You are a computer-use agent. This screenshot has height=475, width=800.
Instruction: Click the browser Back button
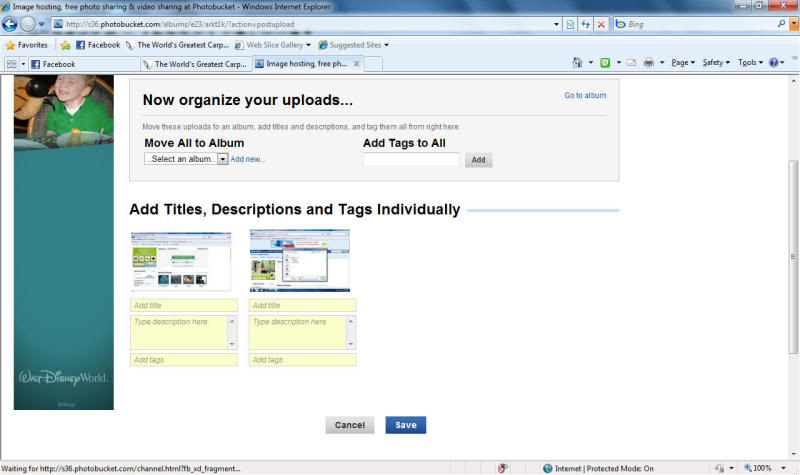point(11,24)
